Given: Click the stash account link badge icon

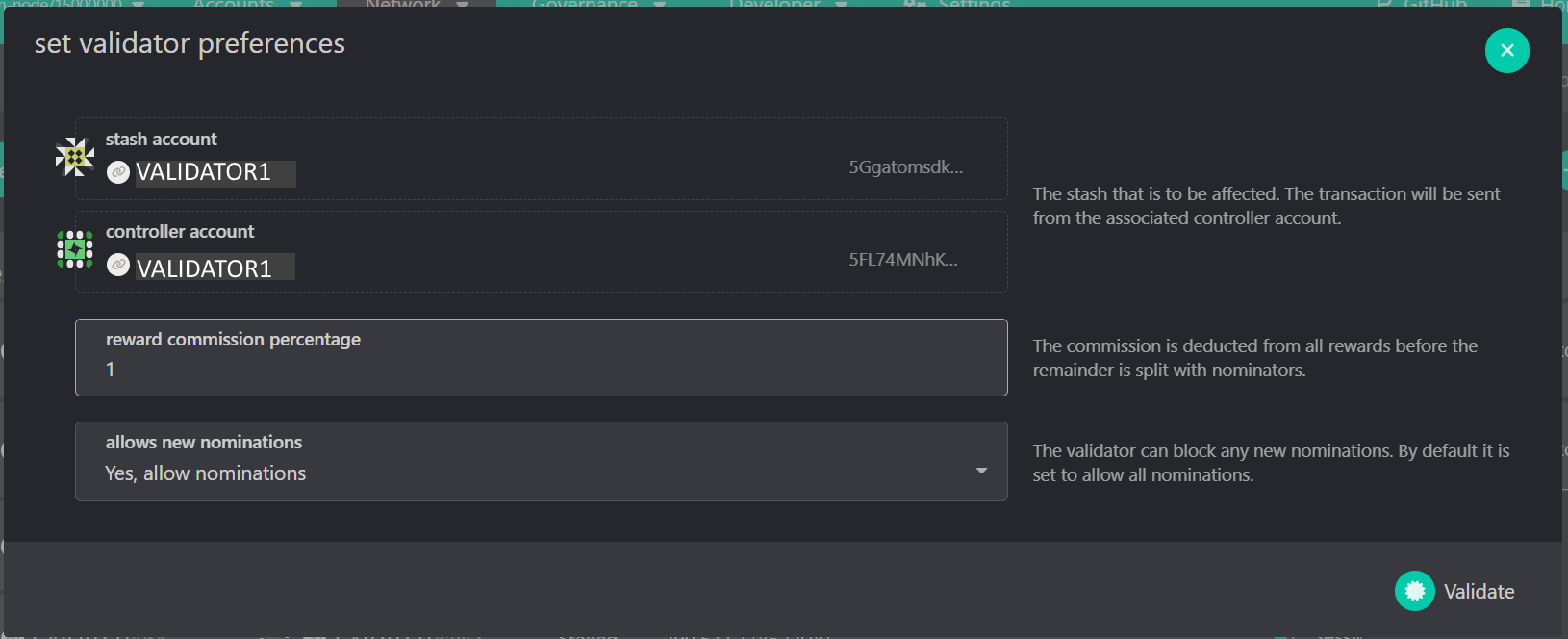Looking at the screenshot, I should click(118, 172).
